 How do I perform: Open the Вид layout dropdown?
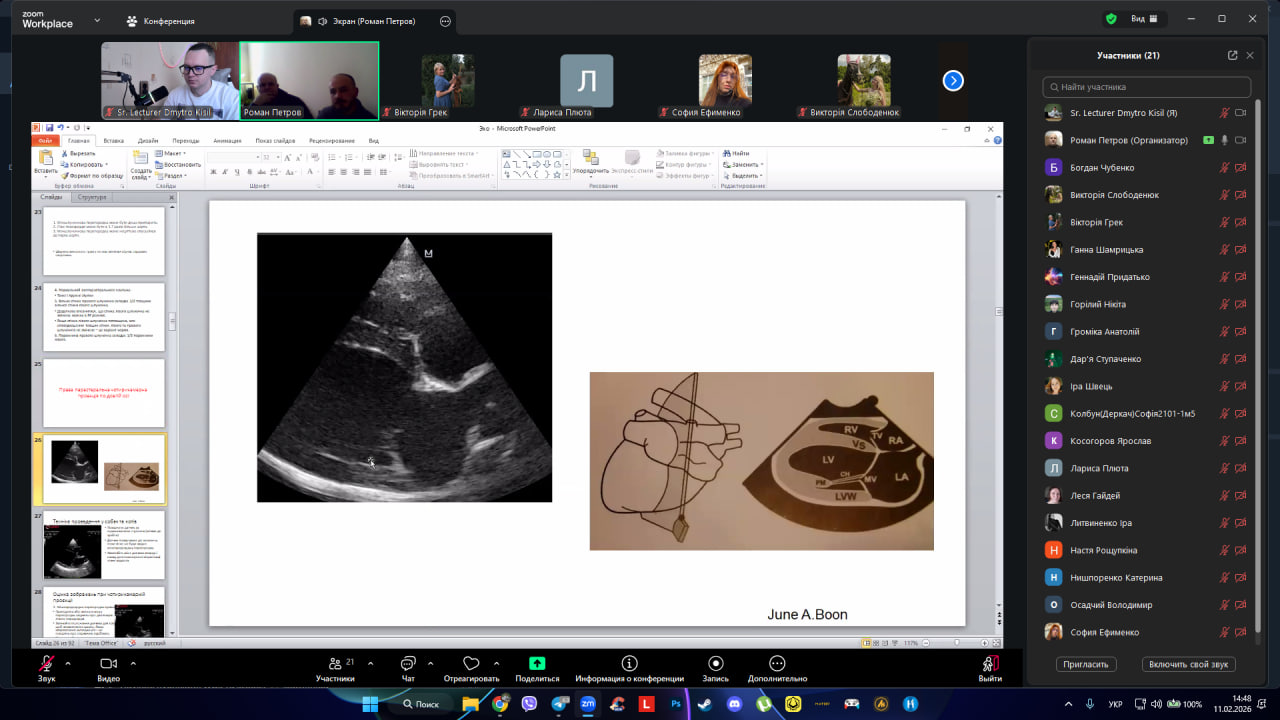point(1144,19)
